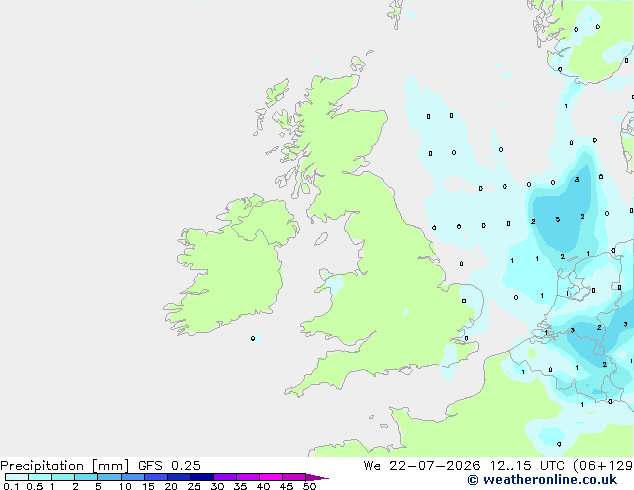Choose the 20–25 mm dark blue swatch
The image size is (634, 490).
(x=179, y=477)
